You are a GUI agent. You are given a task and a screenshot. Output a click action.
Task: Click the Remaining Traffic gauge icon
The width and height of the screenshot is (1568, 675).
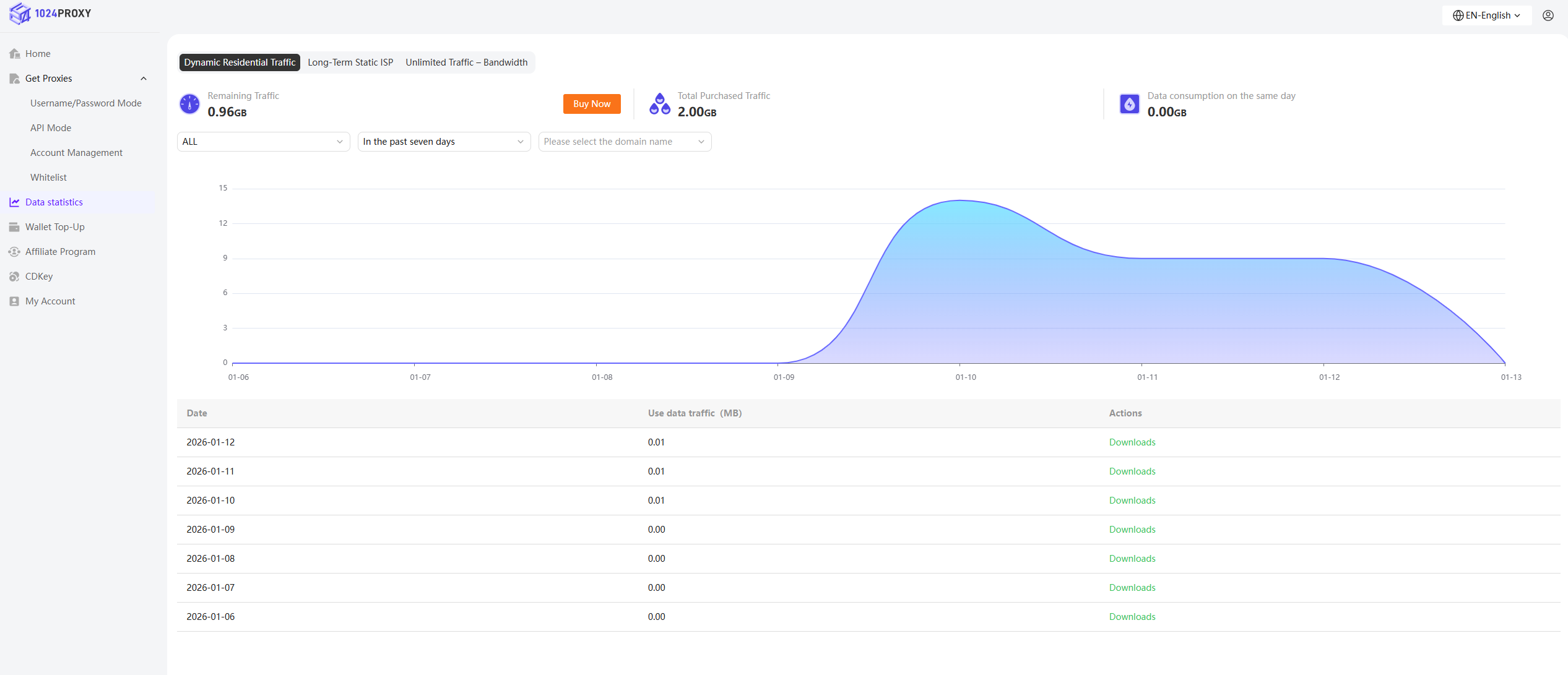coord(189,104)
